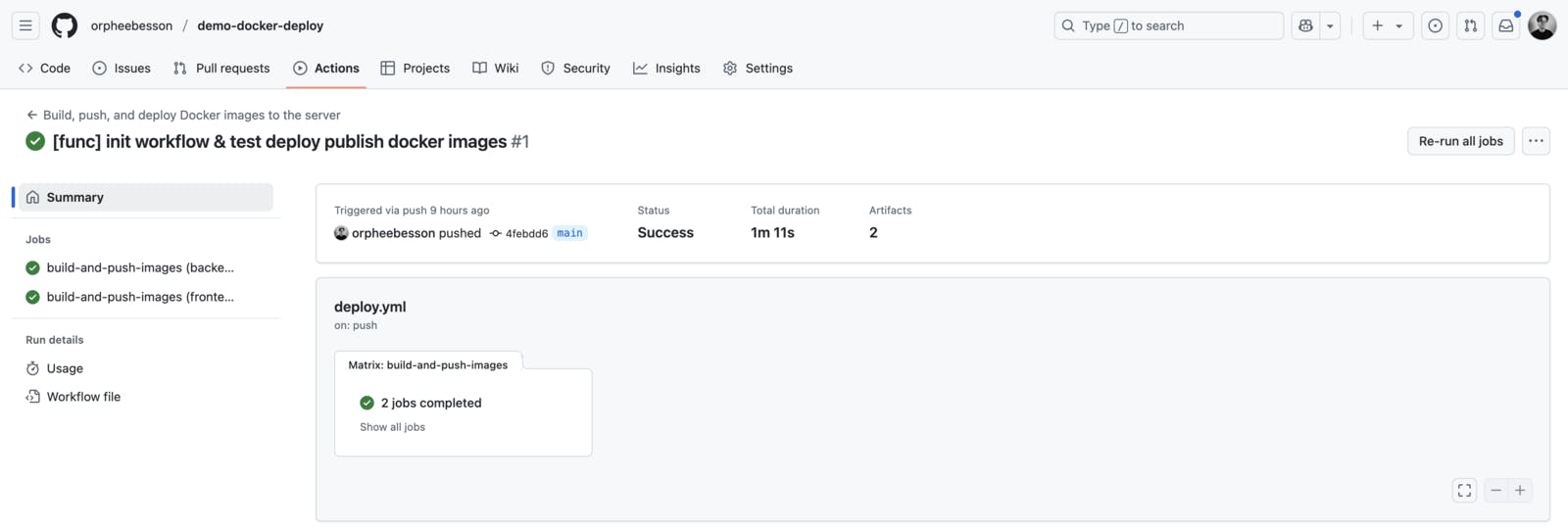
Task: Switch to the Projects tab
Action: point(416,68)
